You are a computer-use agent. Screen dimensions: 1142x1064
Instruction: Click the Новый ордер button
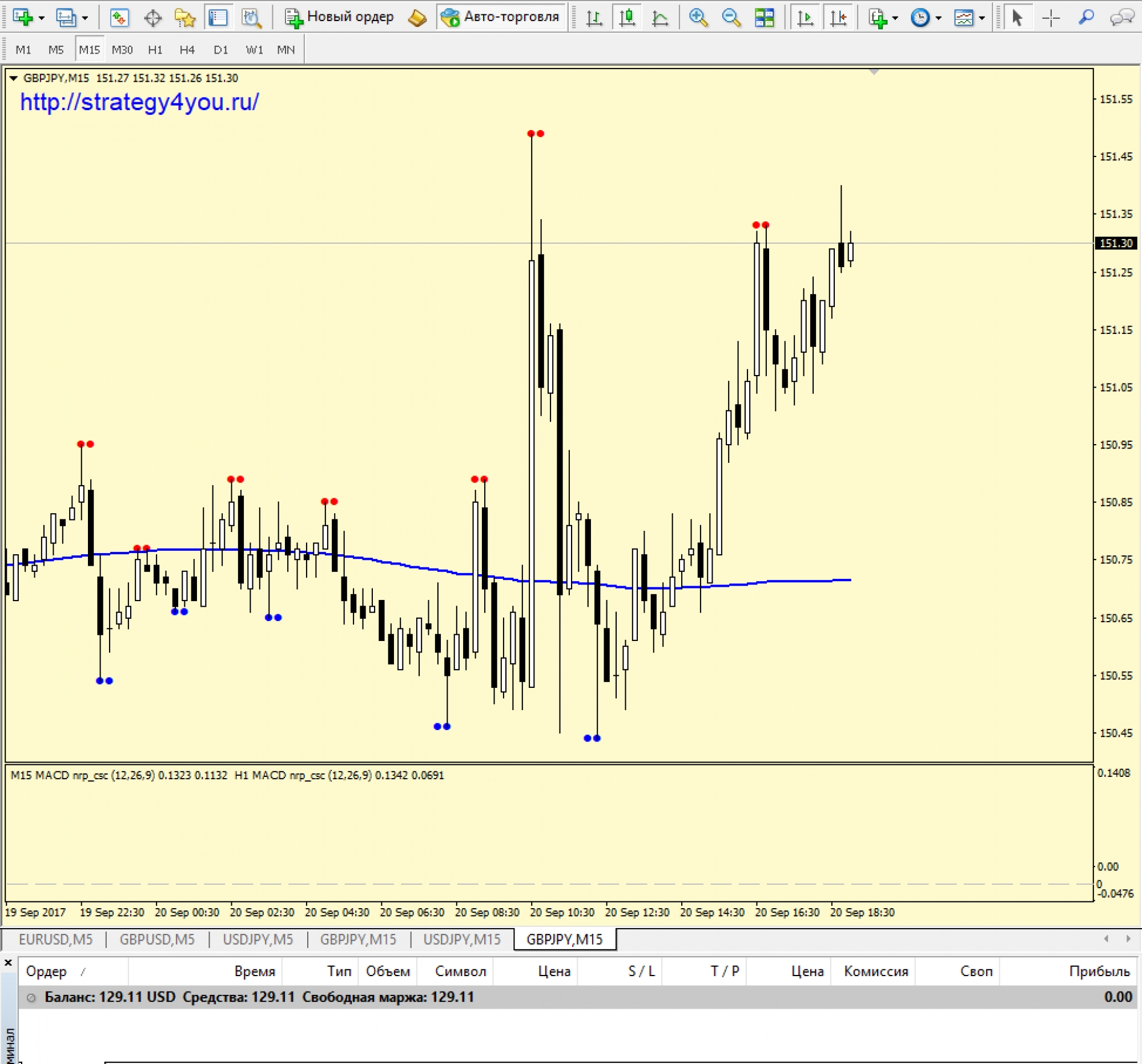(340, 17)
